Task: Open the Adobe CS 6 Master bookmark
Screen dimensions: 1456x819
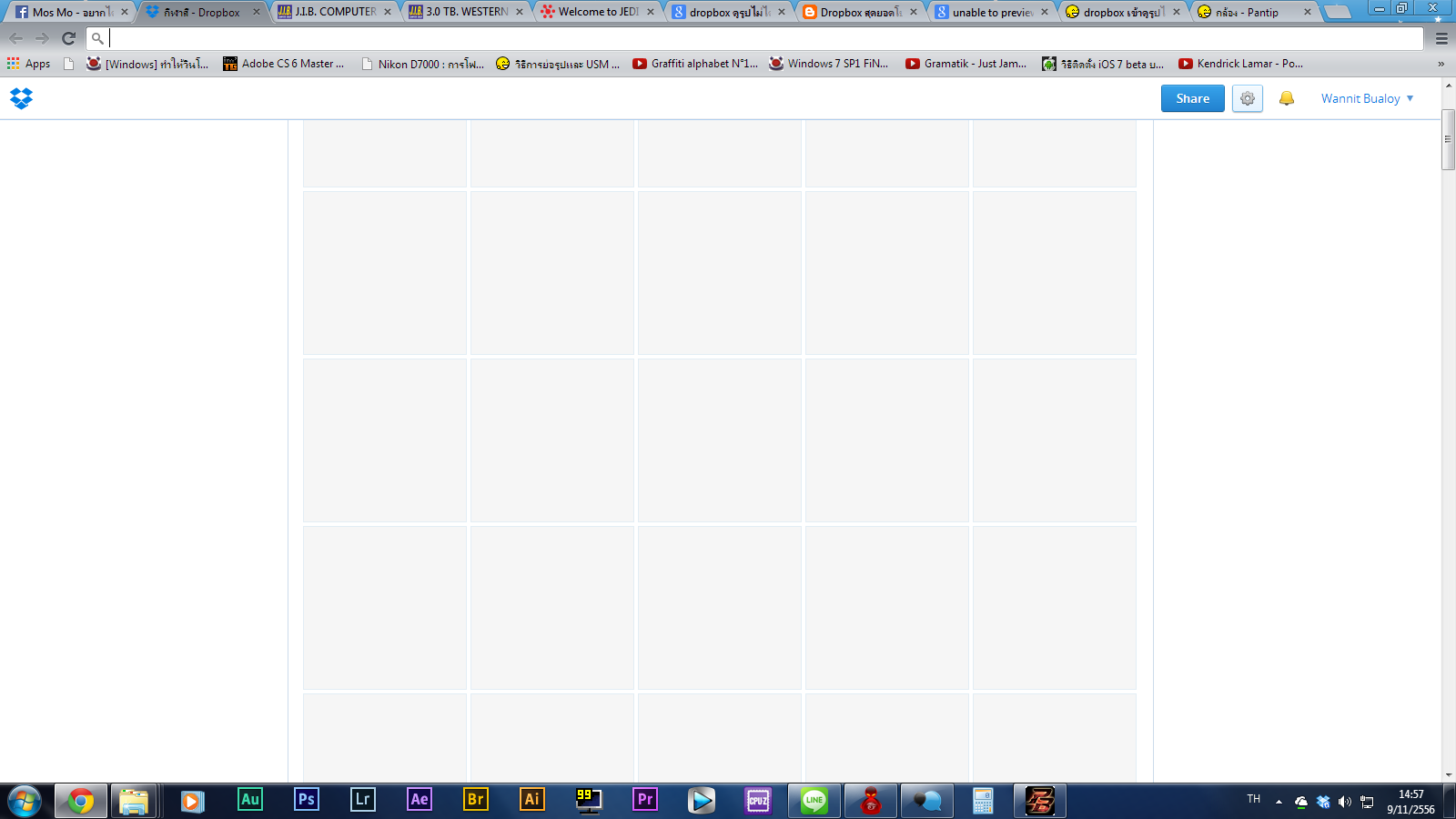Action: (x=284, y=64)
